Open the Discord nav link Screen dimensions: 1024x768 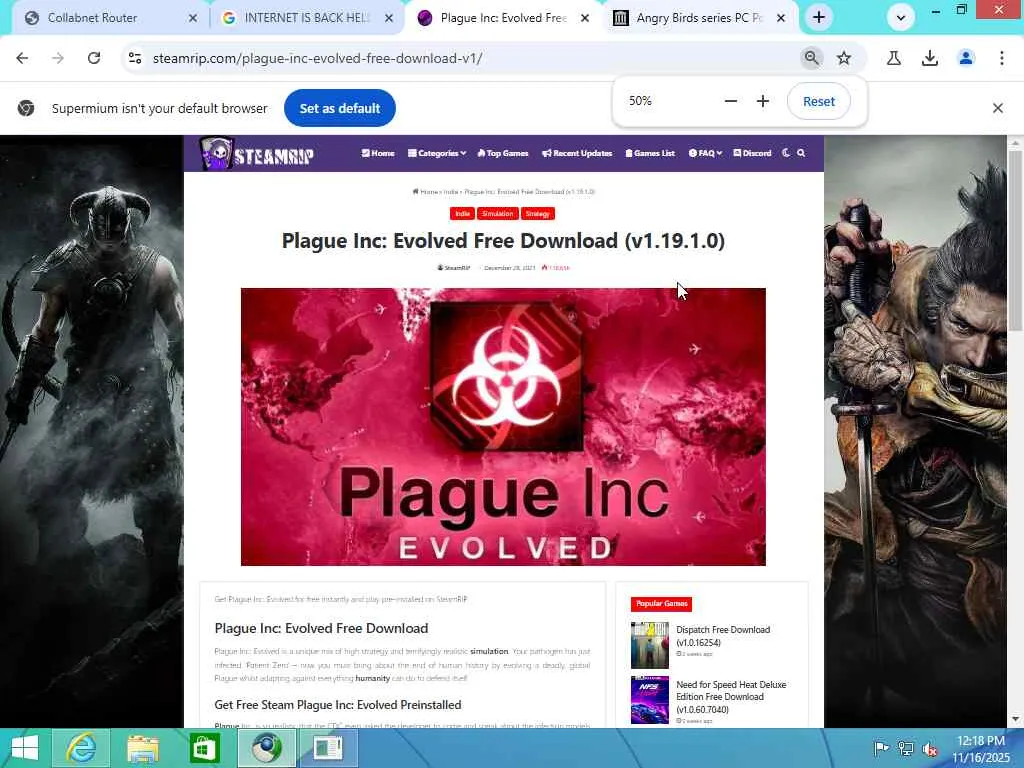(752, 153)
